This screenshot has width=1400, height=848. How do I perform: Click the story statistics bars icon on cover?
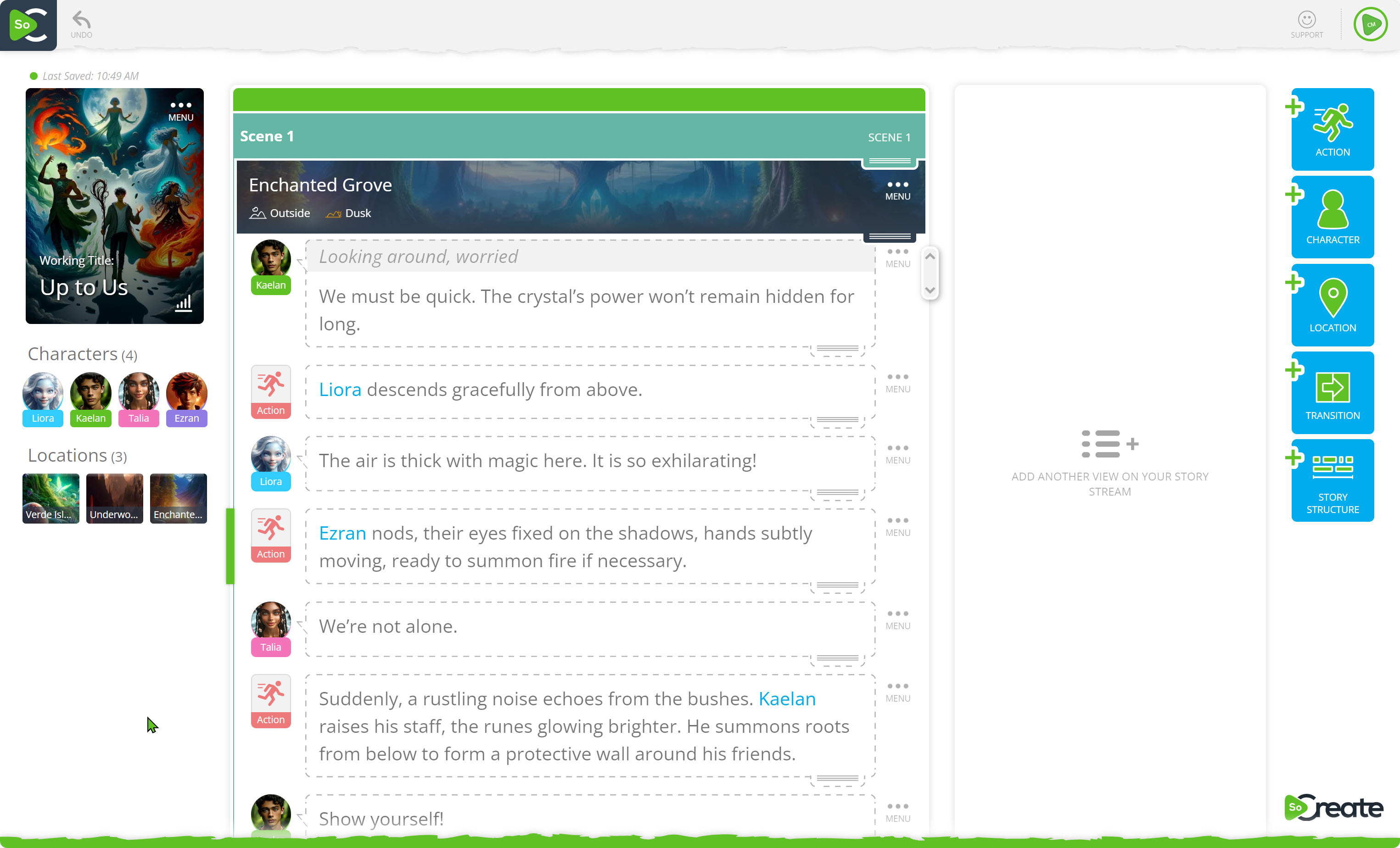tap(183, 303)
